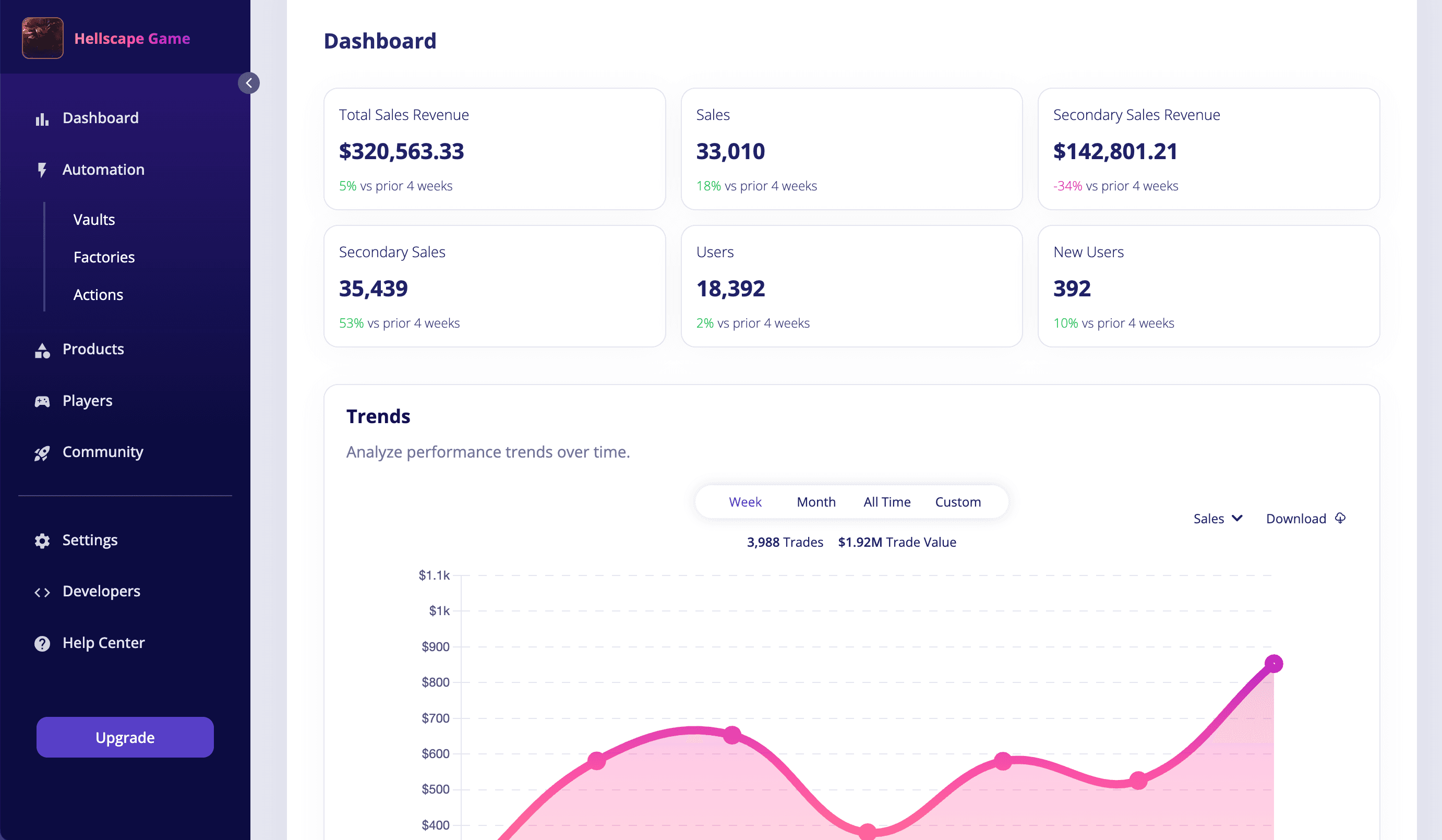Click the Factories item under Automation
Image resolution: width=1442 pixels, height=840 pixels.
point(103,256)
